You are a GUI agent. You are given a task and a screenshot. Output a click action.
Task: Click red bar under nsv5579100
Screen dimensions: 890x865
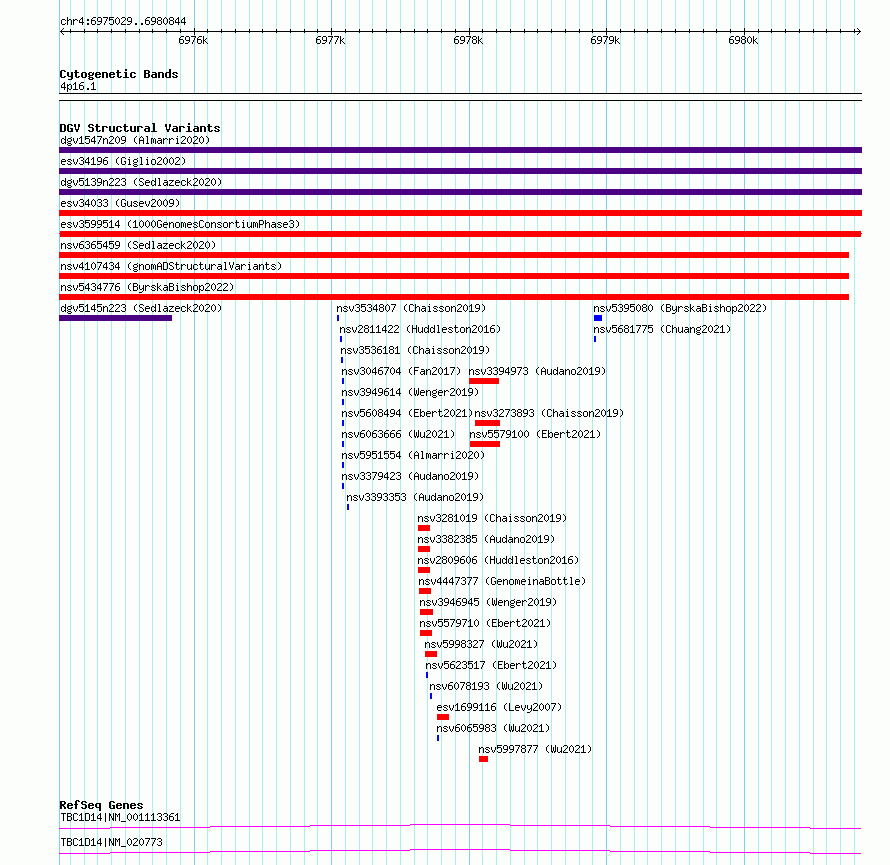[x=485, y=444]
